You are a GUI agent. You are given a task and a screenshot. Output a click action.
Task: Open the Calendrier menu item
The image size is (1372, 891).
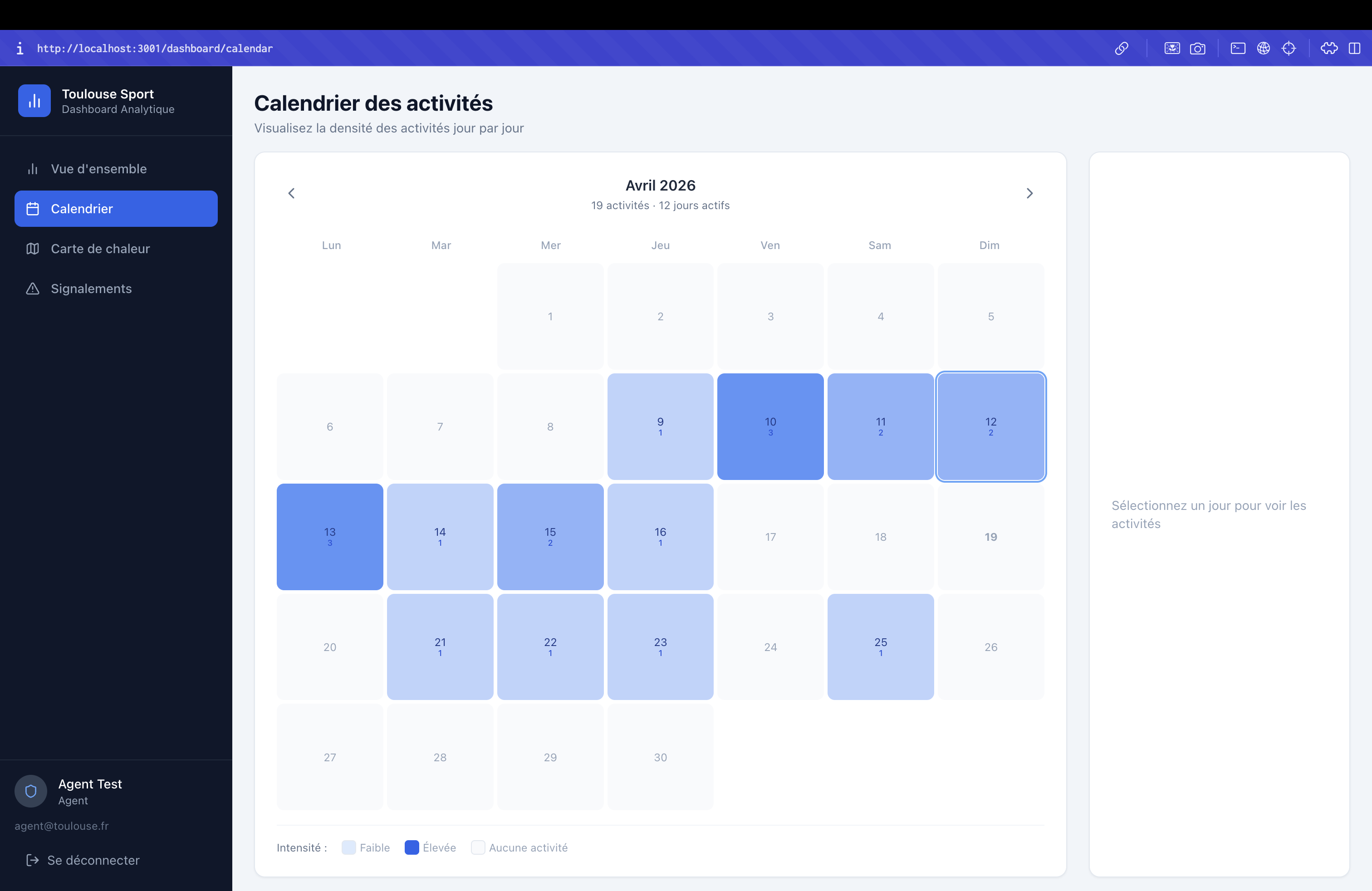(x=116, y=209)
